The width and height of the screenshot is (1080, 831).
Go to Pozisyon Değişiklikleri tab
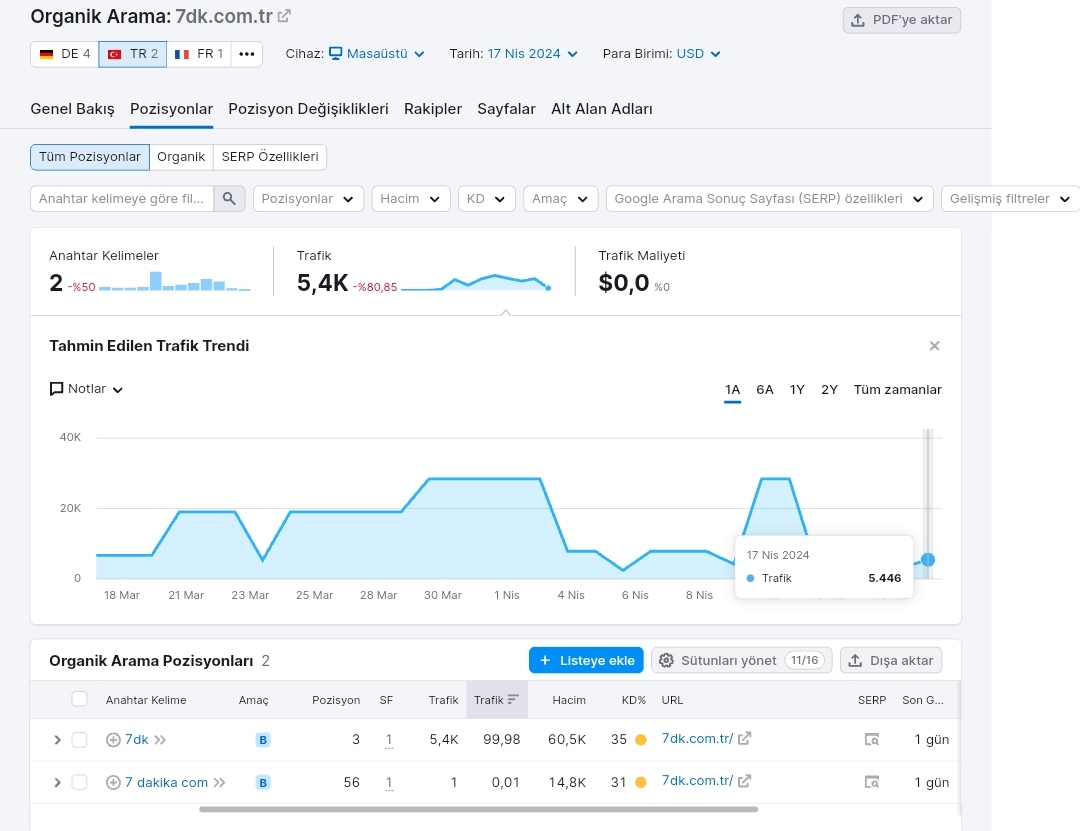308,109
